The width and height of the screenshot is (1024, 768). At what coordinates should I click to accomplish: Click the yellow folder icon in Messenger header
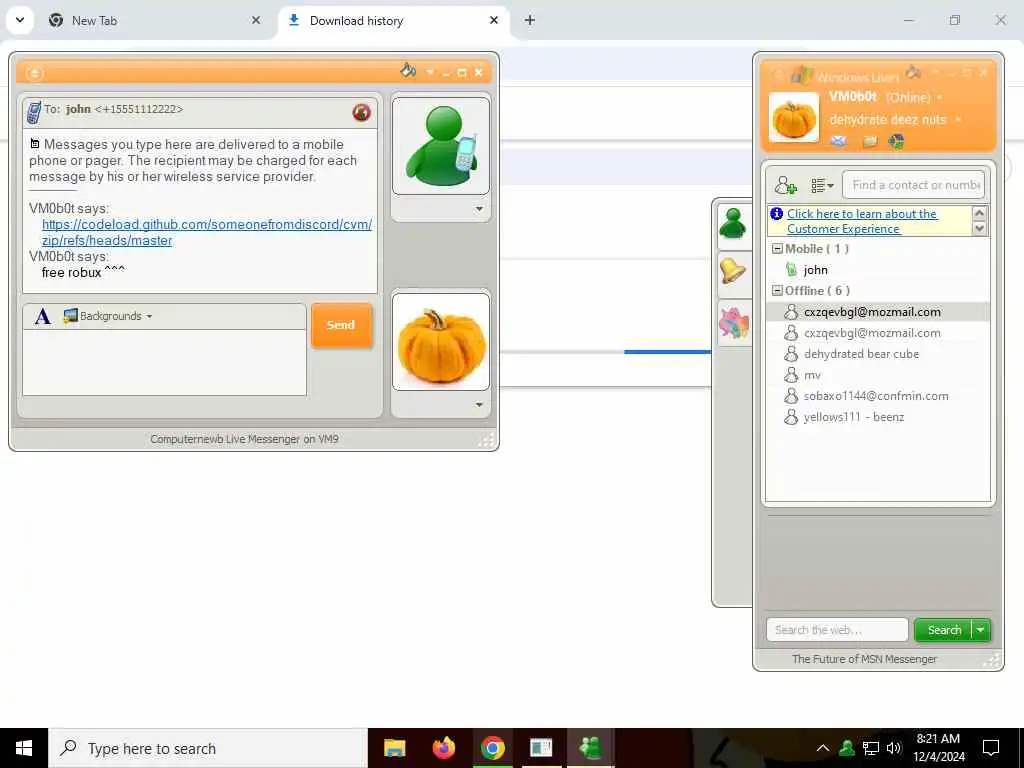tap(869, 141)
